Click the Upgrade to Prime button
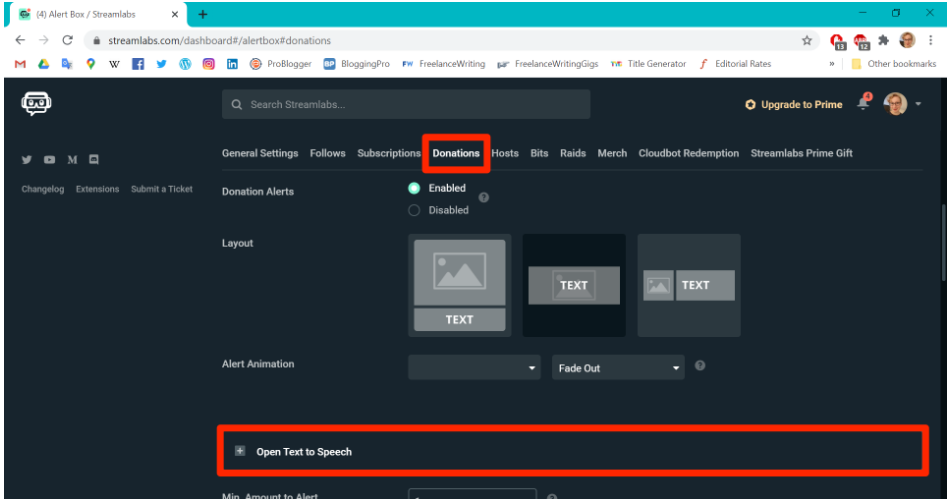The image size is (949, 499). pyautogui.click(x=793, y=105)
